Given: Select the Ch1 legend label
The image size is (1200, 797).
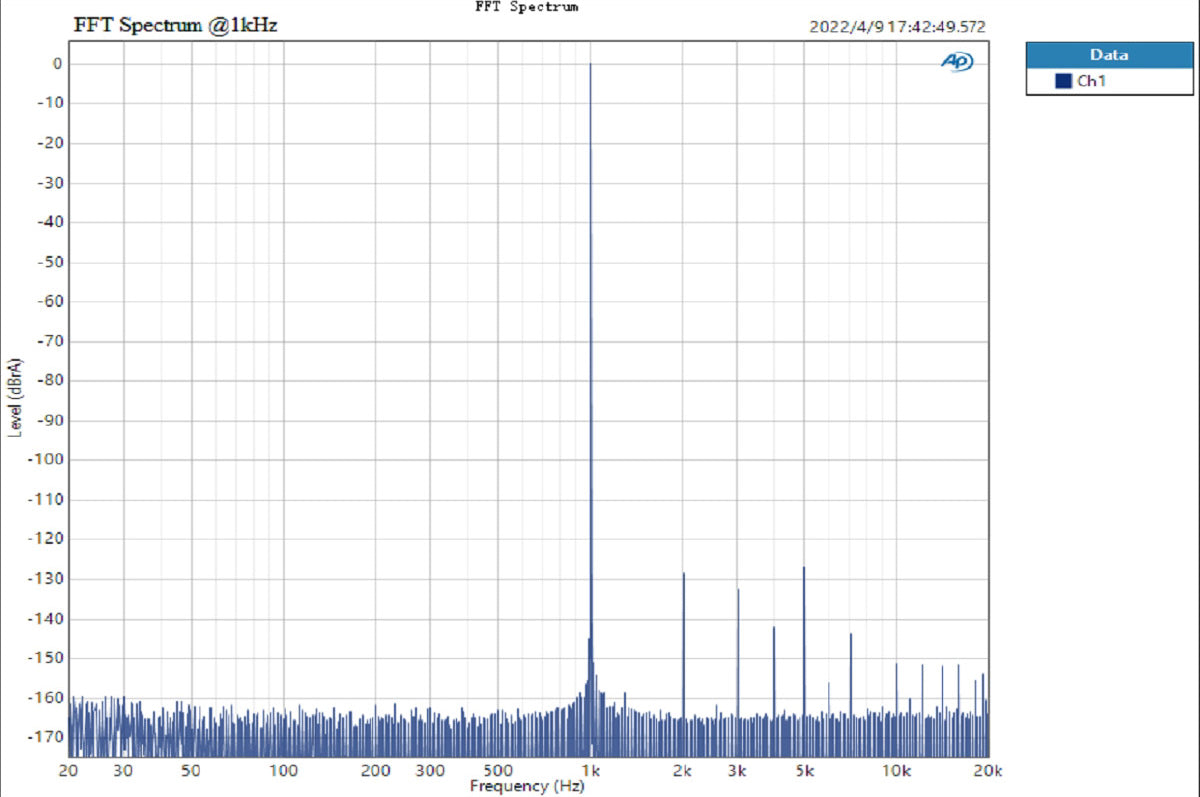Looking at the screenshot, I should [x=1090, y=81].
